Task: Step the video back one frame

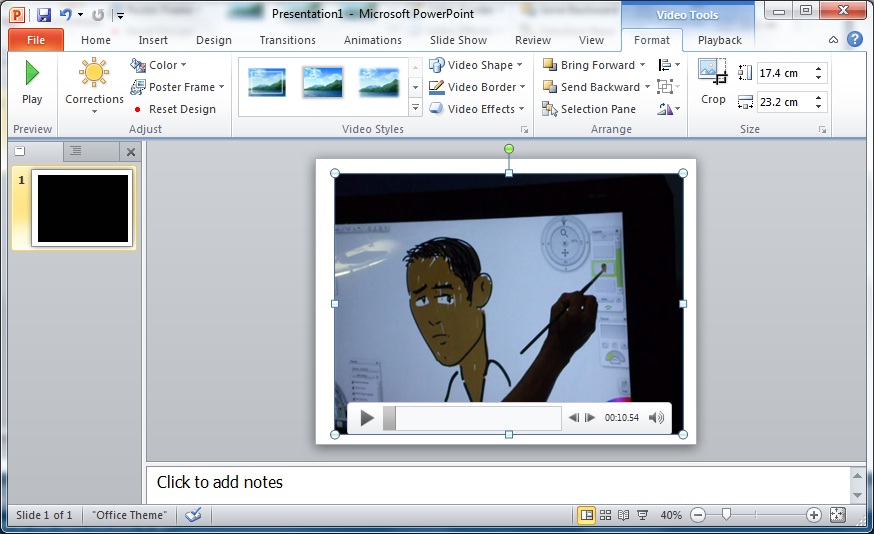Action: (x=574, y=418)
